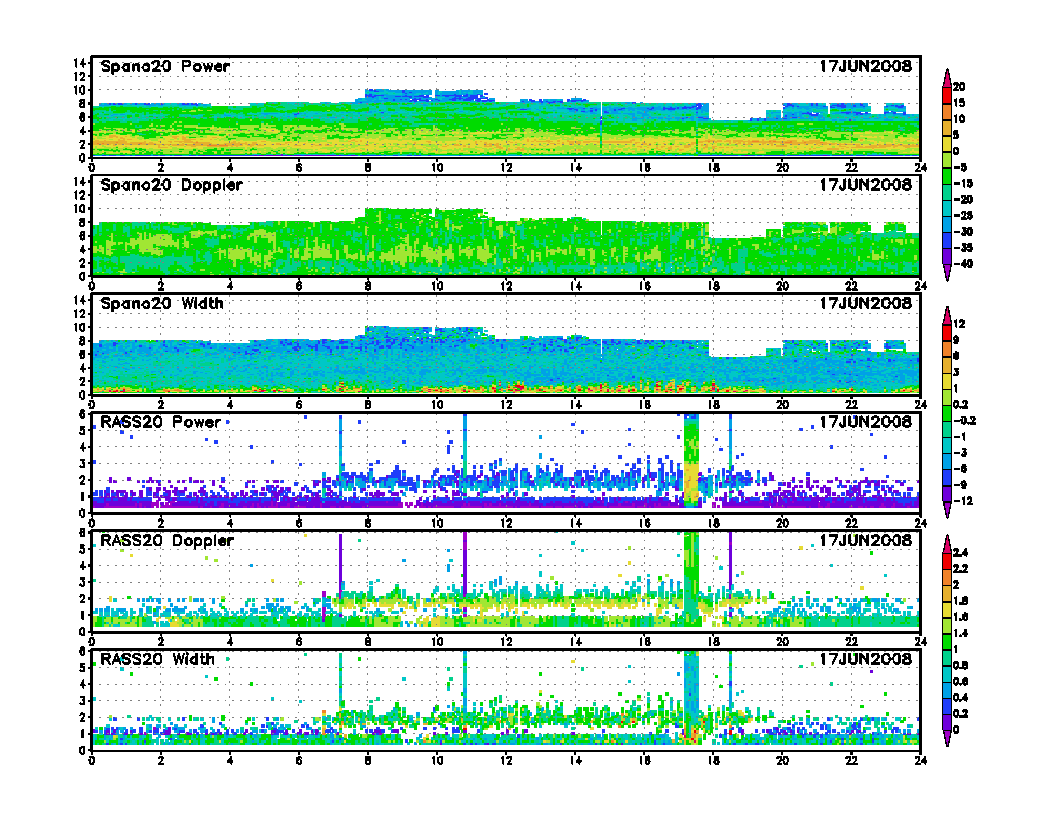Image resolution: width=1056 pixels, height=816 pixels.
Task: Select the 17JUN2008 date in Spano20 Doppler panel
Action: click(x=865, y=185)
